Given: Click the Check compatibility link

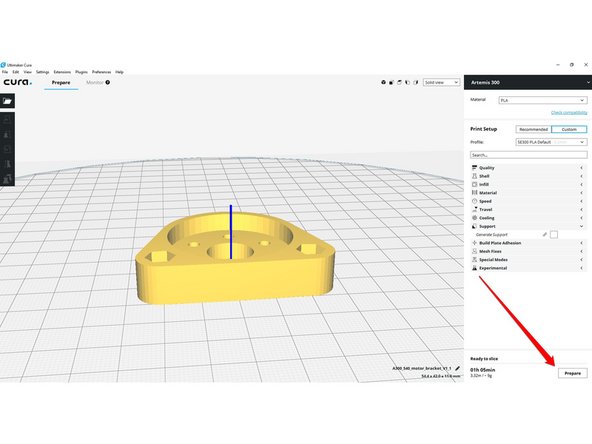Looking at the screenshot, I should [x=569, y=113].
